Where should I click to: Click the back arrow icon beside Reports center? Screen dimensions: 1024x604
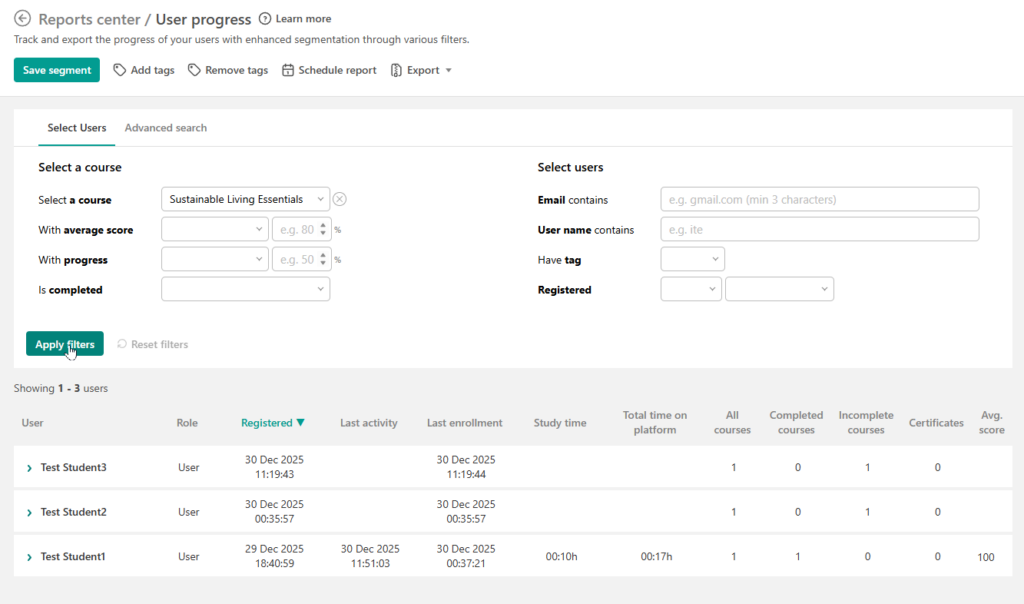[x=22, y=19]
